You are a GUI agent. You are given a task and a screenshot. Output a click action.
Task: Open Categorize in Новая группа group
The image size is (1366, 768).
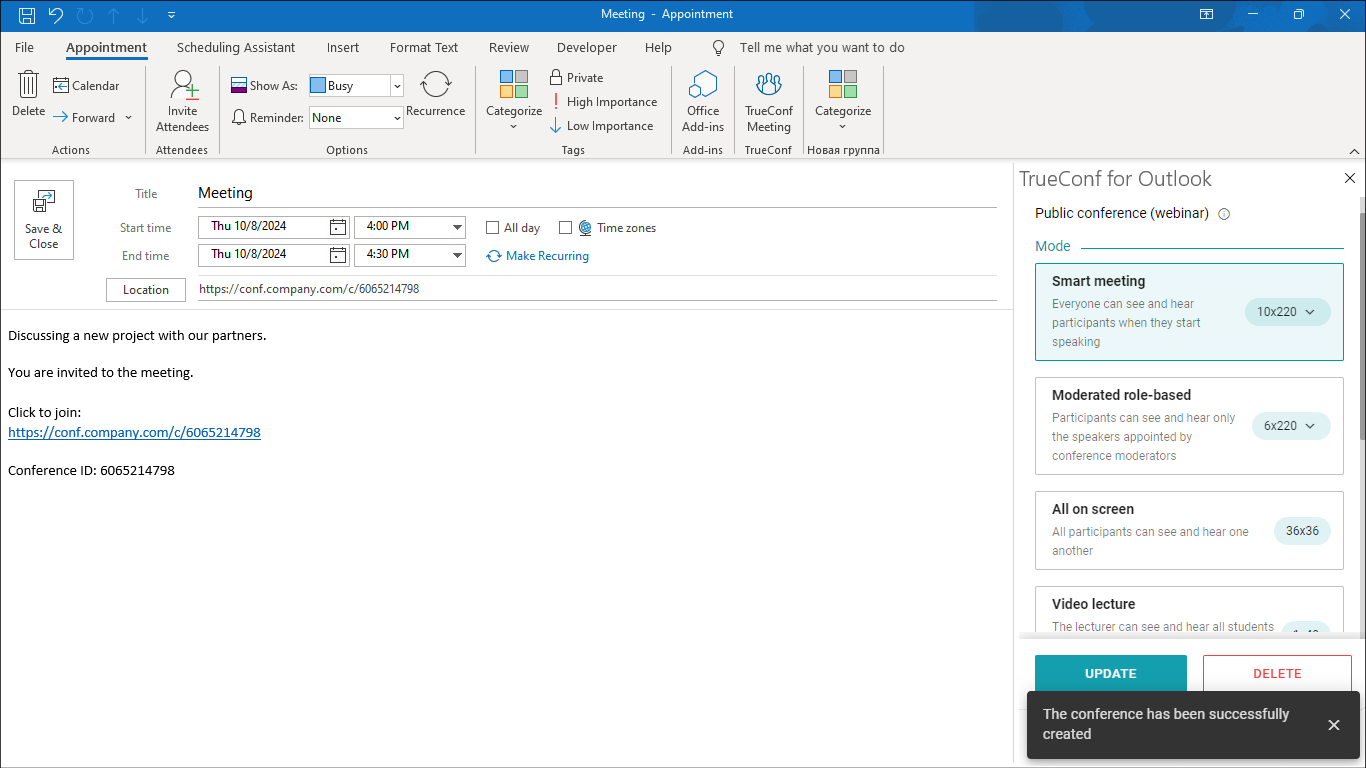pyautogui.click(x=843, y=101)
